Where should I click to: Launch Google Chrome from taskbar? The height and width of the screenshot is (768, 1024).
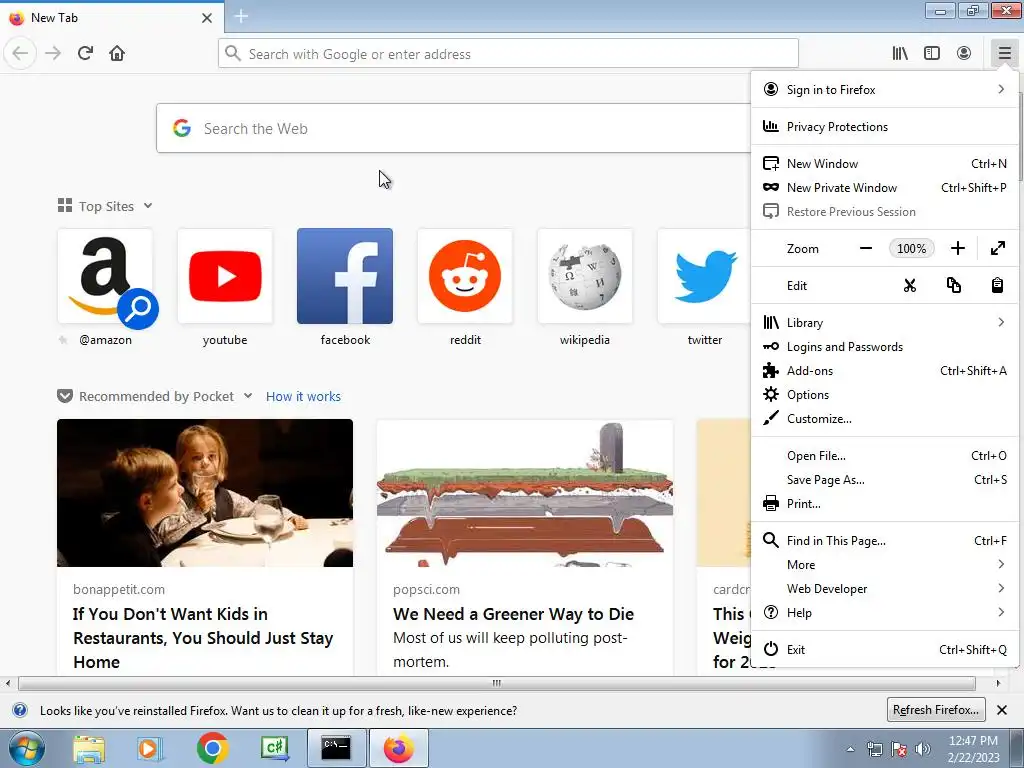(212, 749)
